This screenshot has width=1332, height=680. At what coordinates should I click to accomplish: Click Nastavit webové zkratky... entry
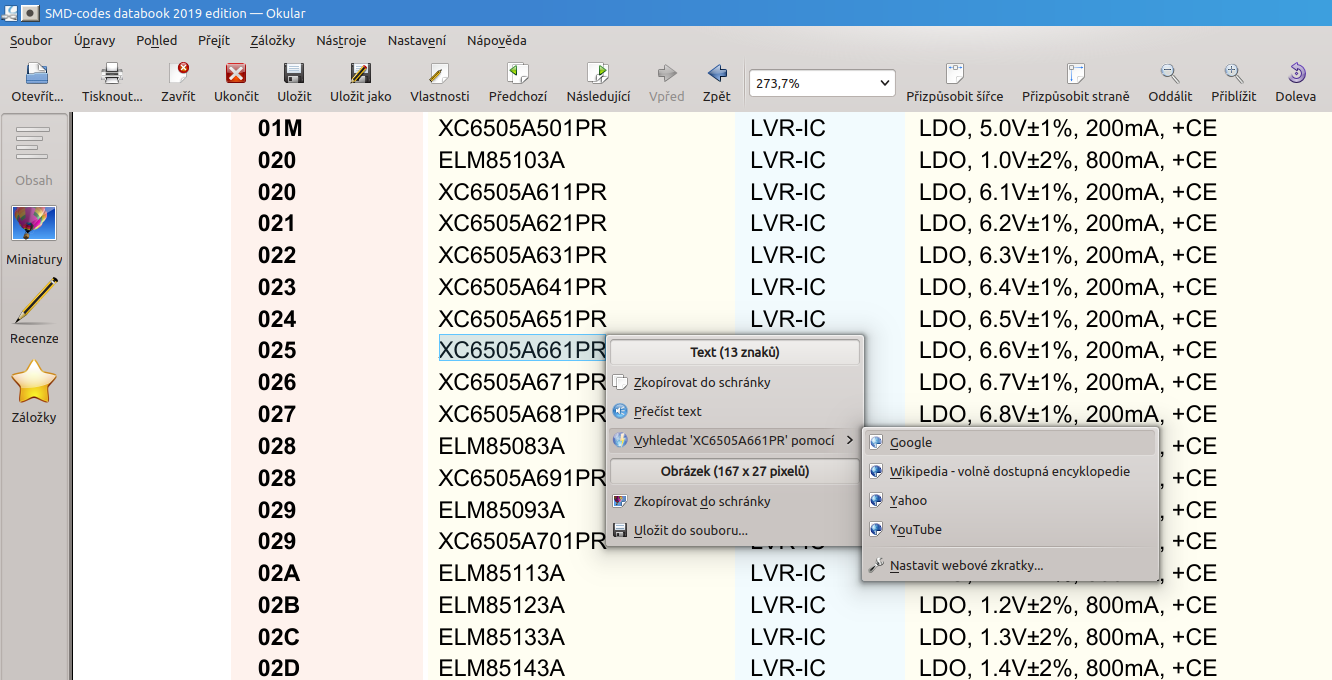coord(966,565)
